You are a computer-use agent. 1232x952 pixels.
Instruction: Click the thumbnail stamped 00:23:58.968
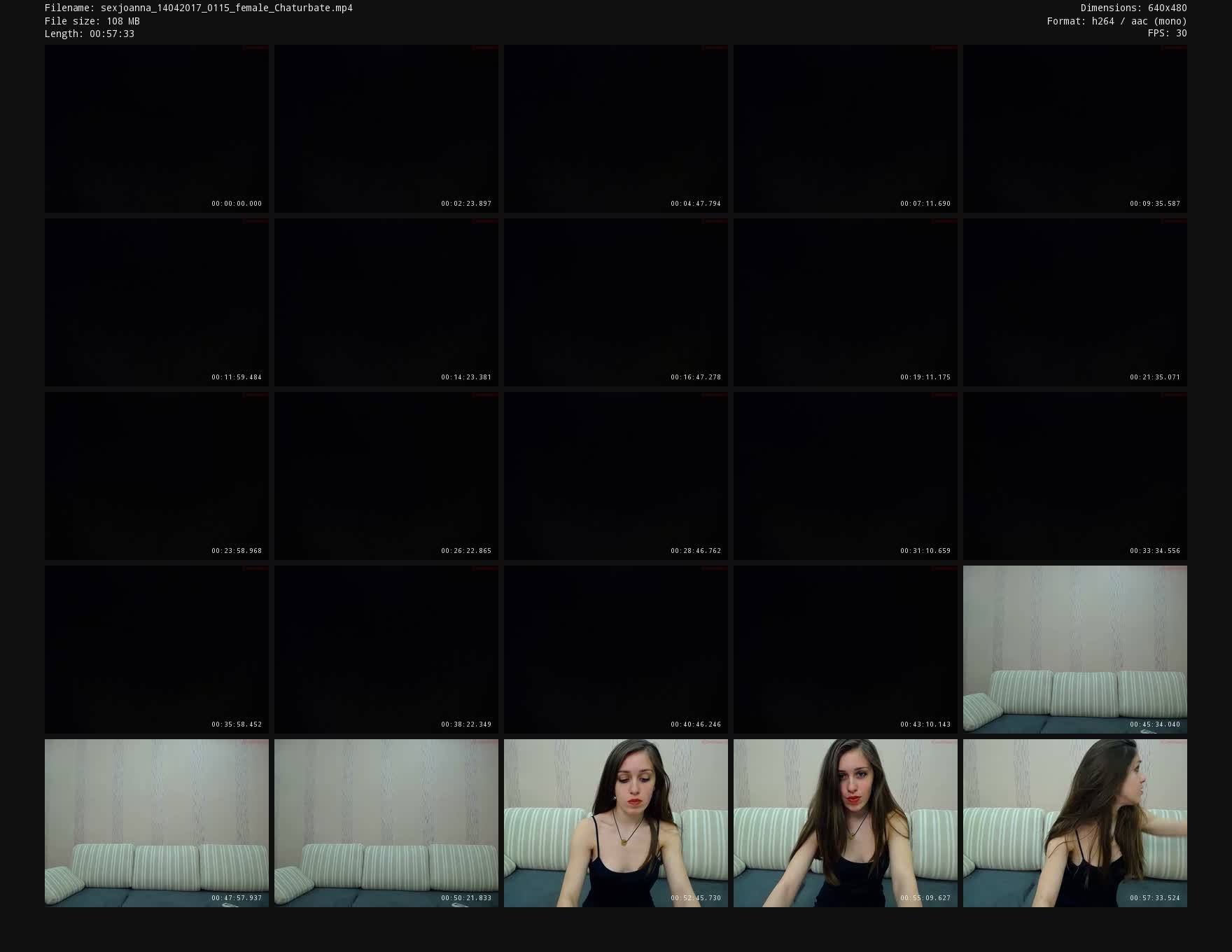pos(156,476)
